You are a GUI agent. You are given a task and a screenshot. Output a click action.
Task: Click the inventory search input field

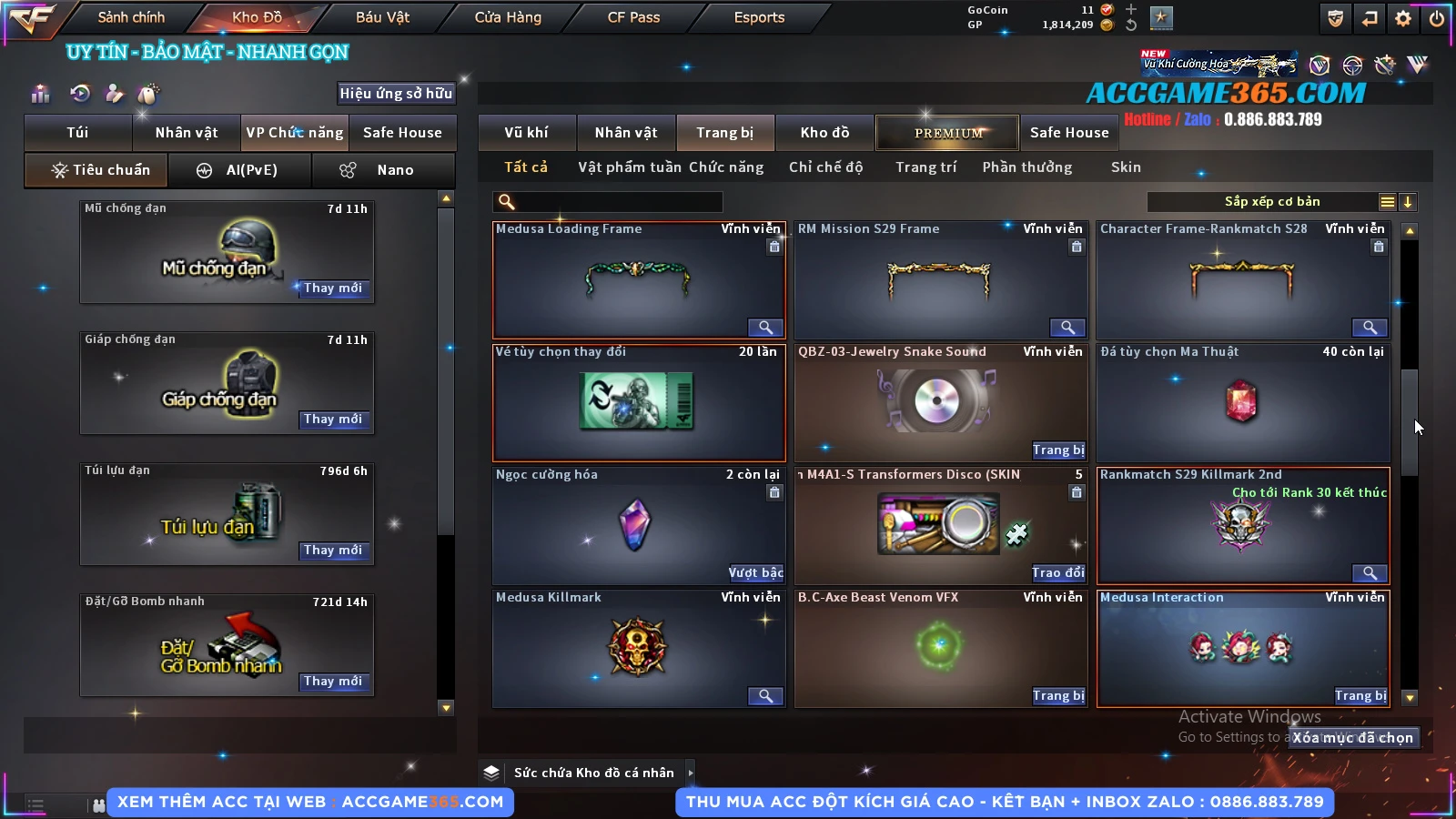click(x=608, y=202)
